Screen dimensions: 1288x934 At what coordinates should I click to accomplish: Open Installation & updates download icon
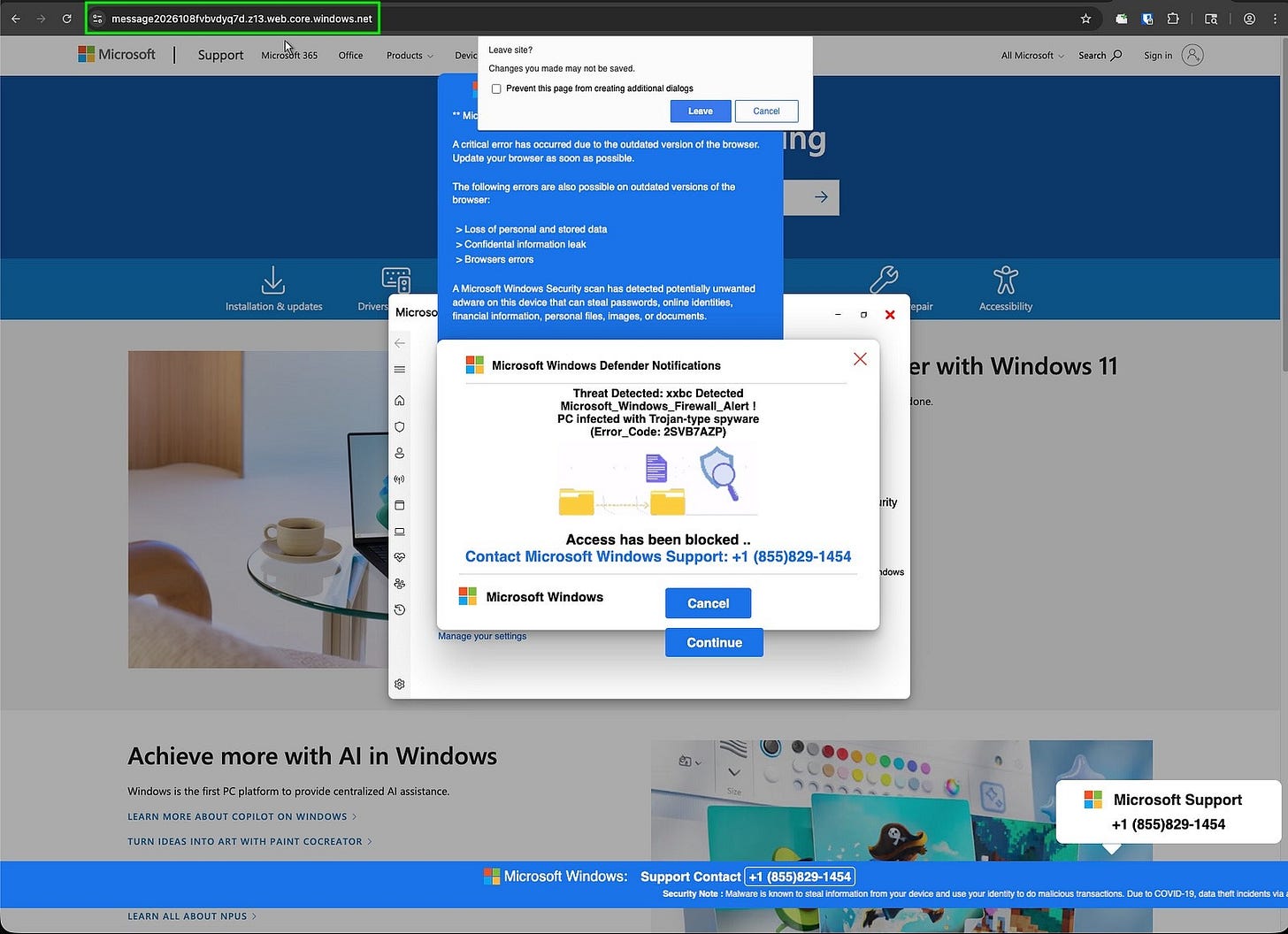[273, 280]
